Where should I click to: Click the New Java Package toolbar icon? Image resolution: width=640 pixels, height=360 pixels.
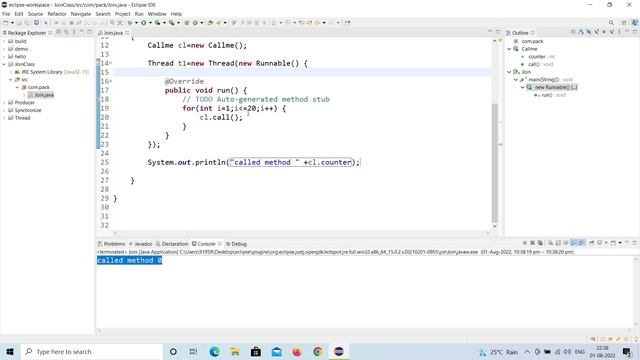(x=187, y=23)
